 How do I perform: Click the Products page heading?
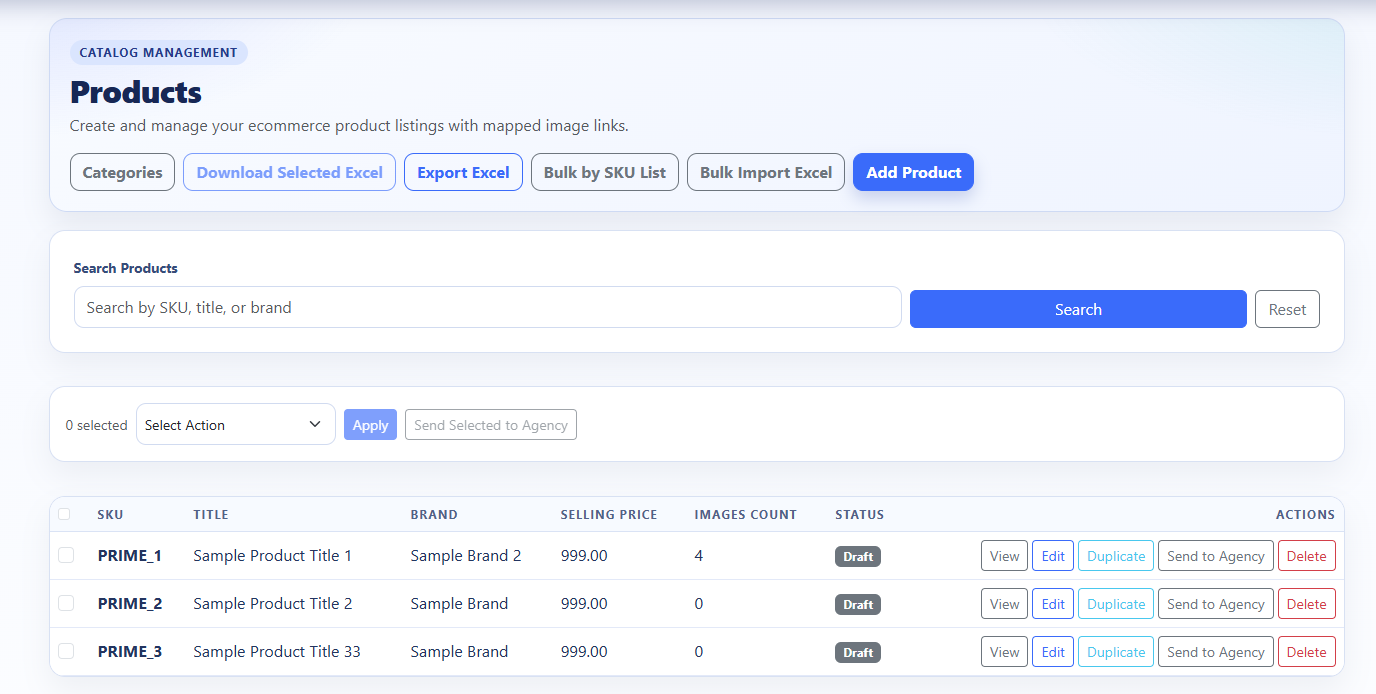136,92
